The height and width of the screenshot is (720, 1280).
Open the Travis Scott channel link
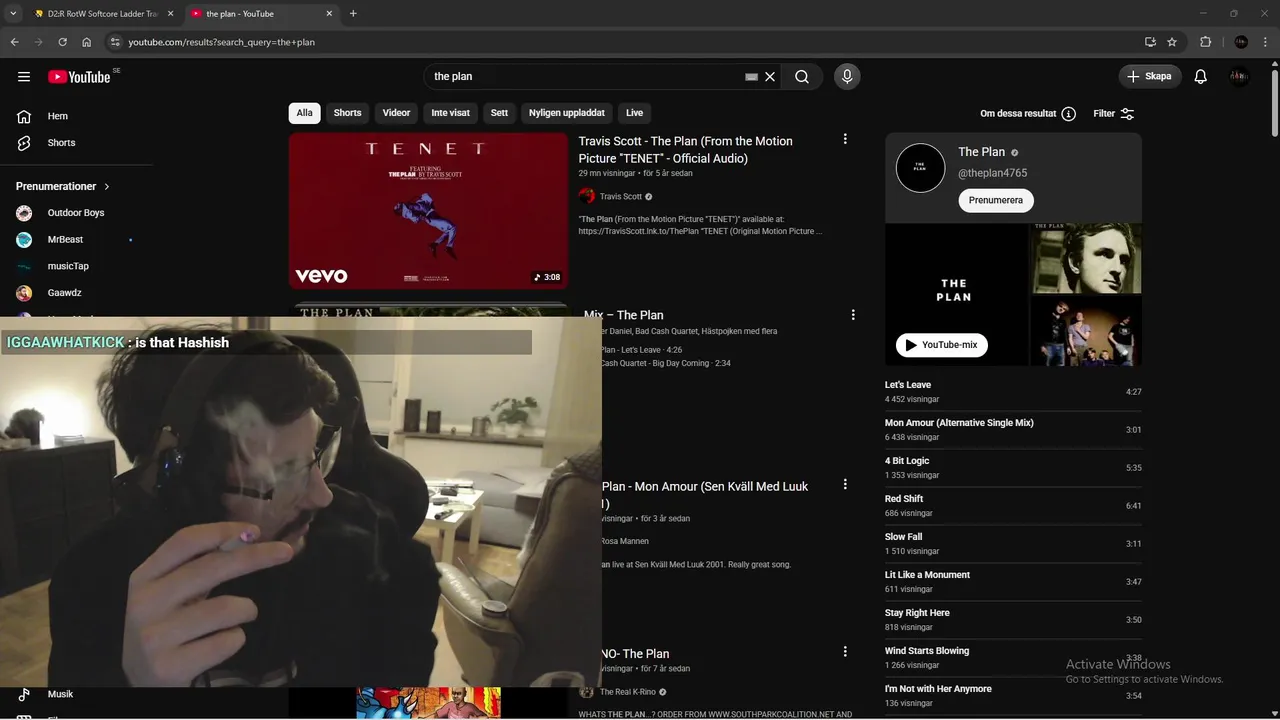point(621,196)
